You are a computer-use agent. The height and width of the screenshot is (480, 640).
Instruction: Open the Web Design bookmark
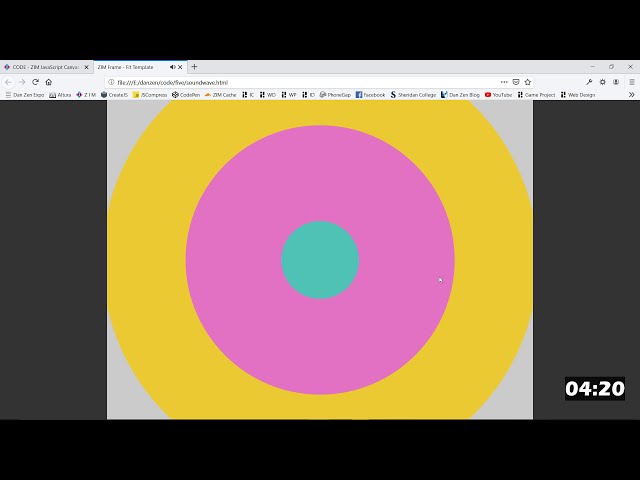point(578,95)
